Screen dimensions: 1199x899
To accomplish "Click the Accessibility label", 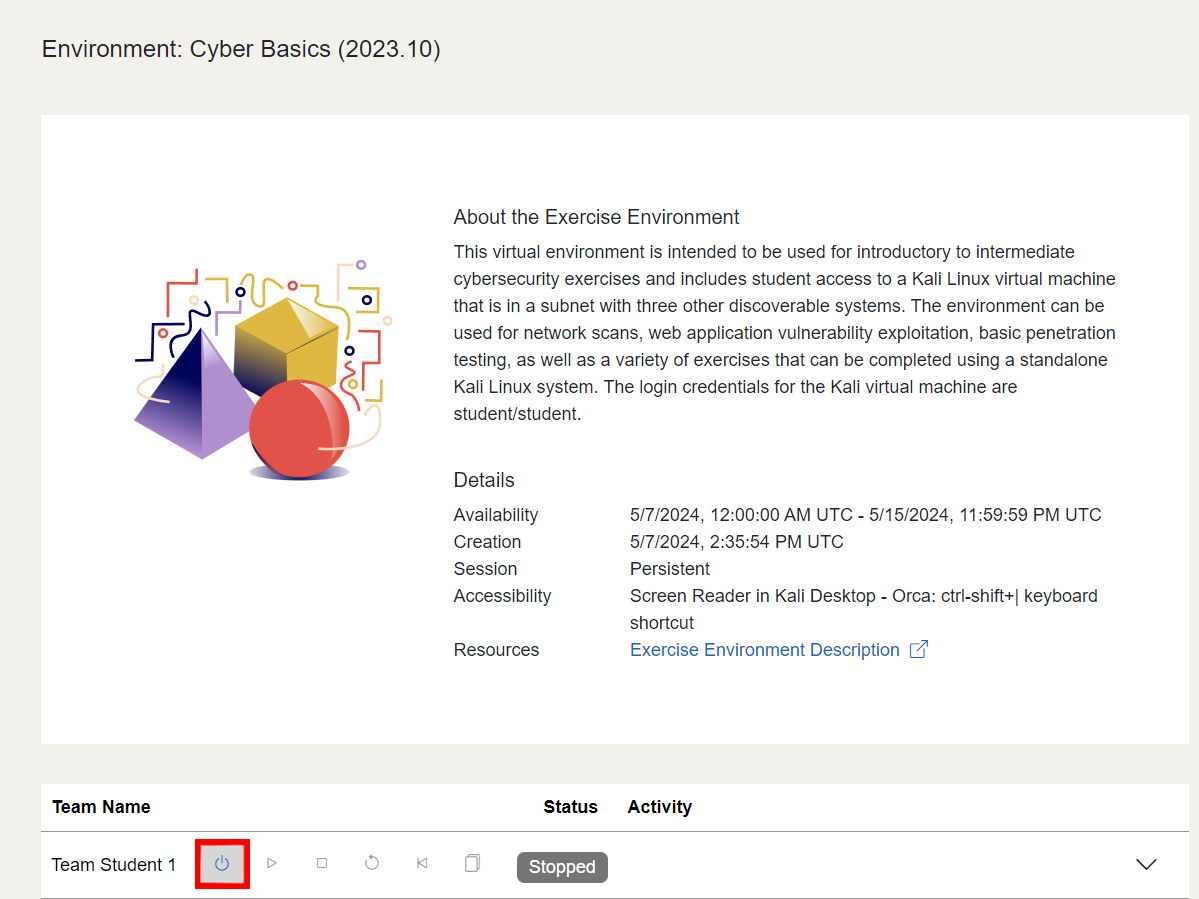I will 502,596.
